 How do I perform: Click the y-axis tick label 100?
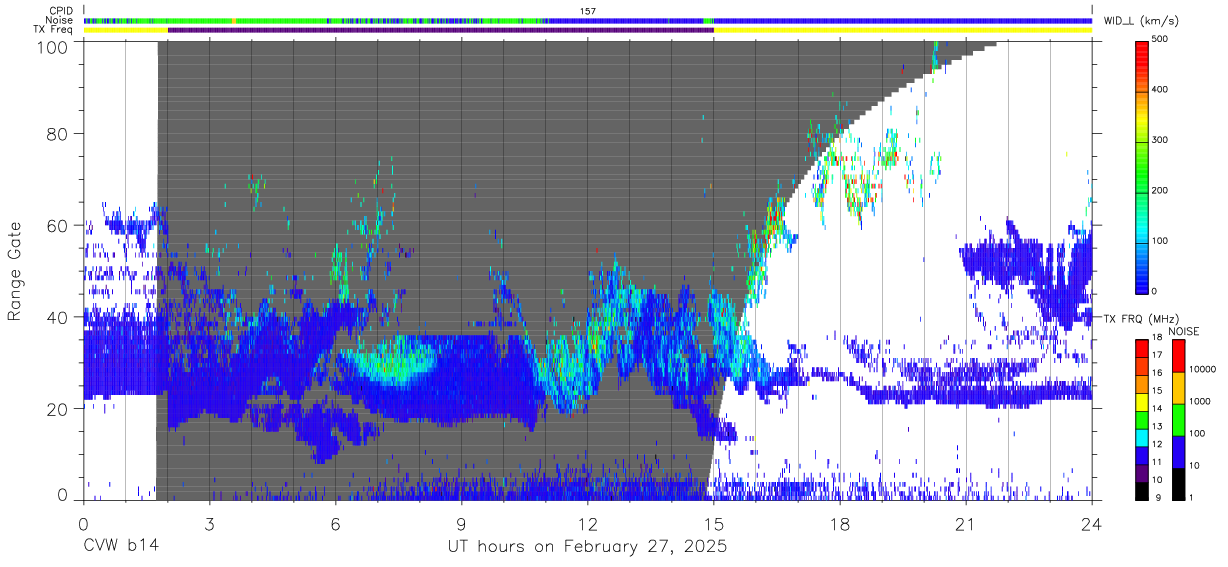coord(52,46)
